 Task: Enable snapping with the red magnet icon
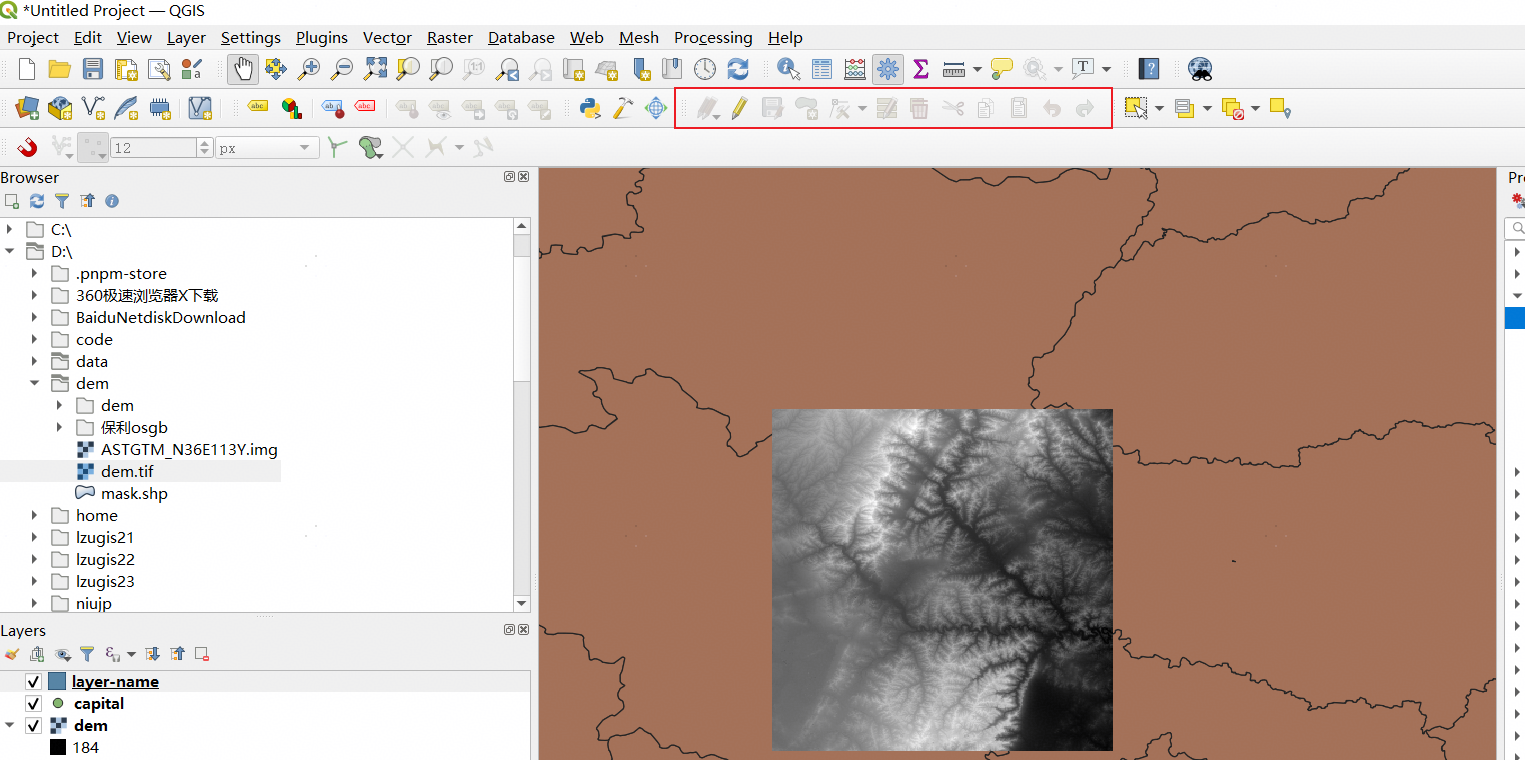click(x=27, y=147)
